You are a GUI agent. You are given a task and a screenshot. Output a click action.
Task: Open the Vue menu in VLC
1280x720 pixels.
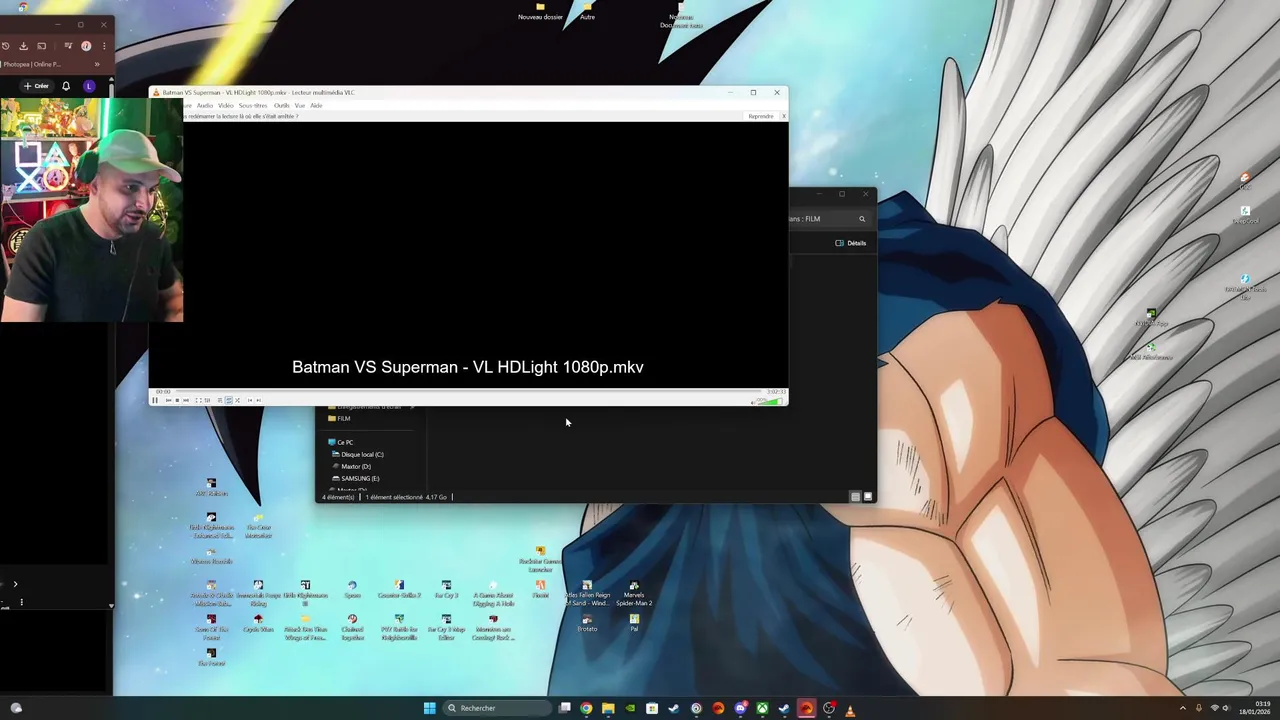click(300, 105)
